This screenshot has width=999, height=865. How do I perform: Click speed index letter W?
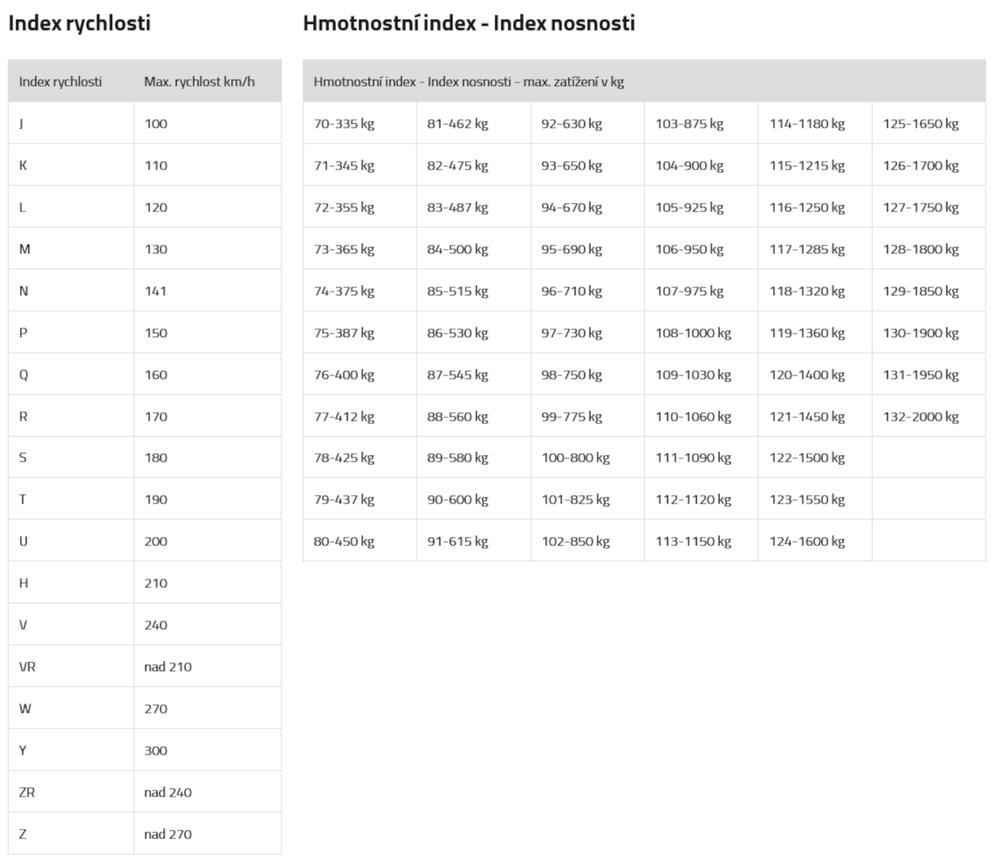coord(25,709)
